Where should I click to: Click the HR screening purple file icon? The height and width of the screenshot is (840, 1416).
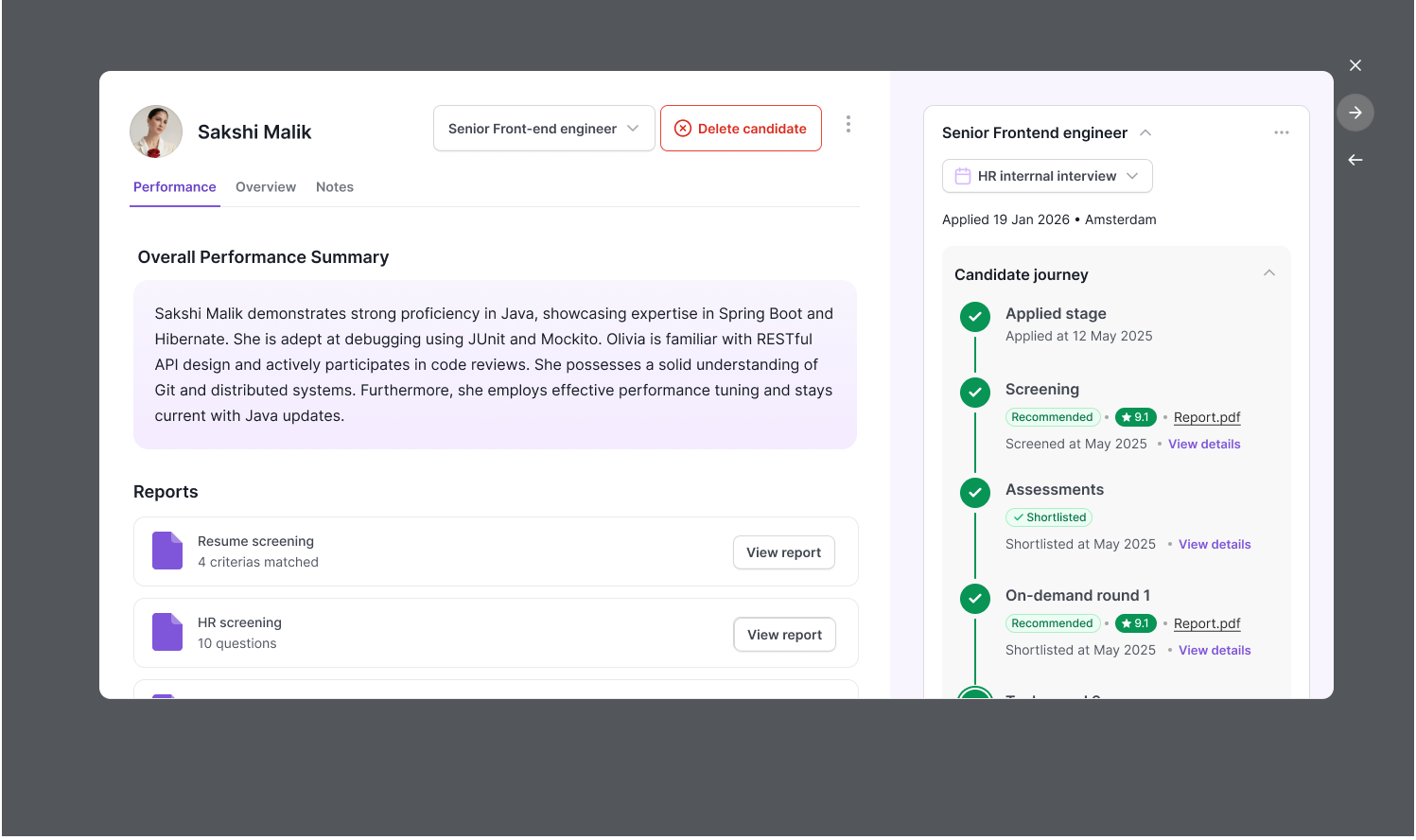[167, 632]
